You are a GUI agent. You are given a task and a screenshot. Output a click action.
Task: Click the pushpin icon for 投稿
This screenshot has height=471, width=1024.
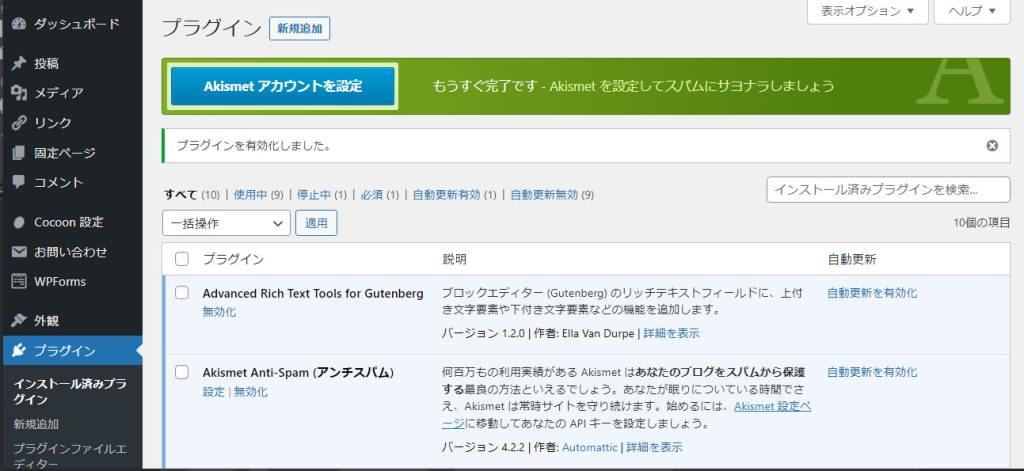coord(19,63)
